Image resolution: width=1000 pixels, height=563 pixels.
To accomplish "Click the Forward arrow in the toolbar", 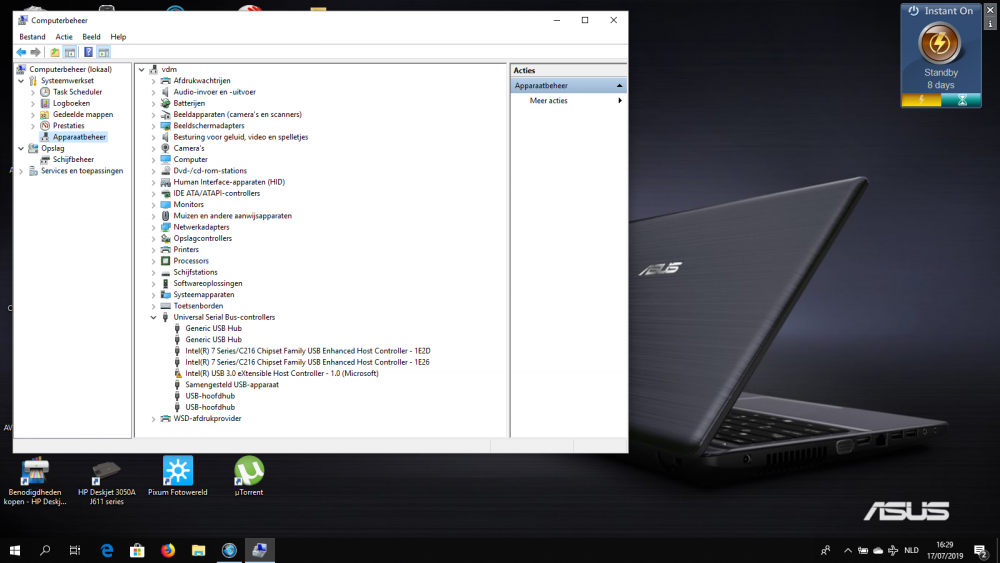I will click(x=36, y=52).
